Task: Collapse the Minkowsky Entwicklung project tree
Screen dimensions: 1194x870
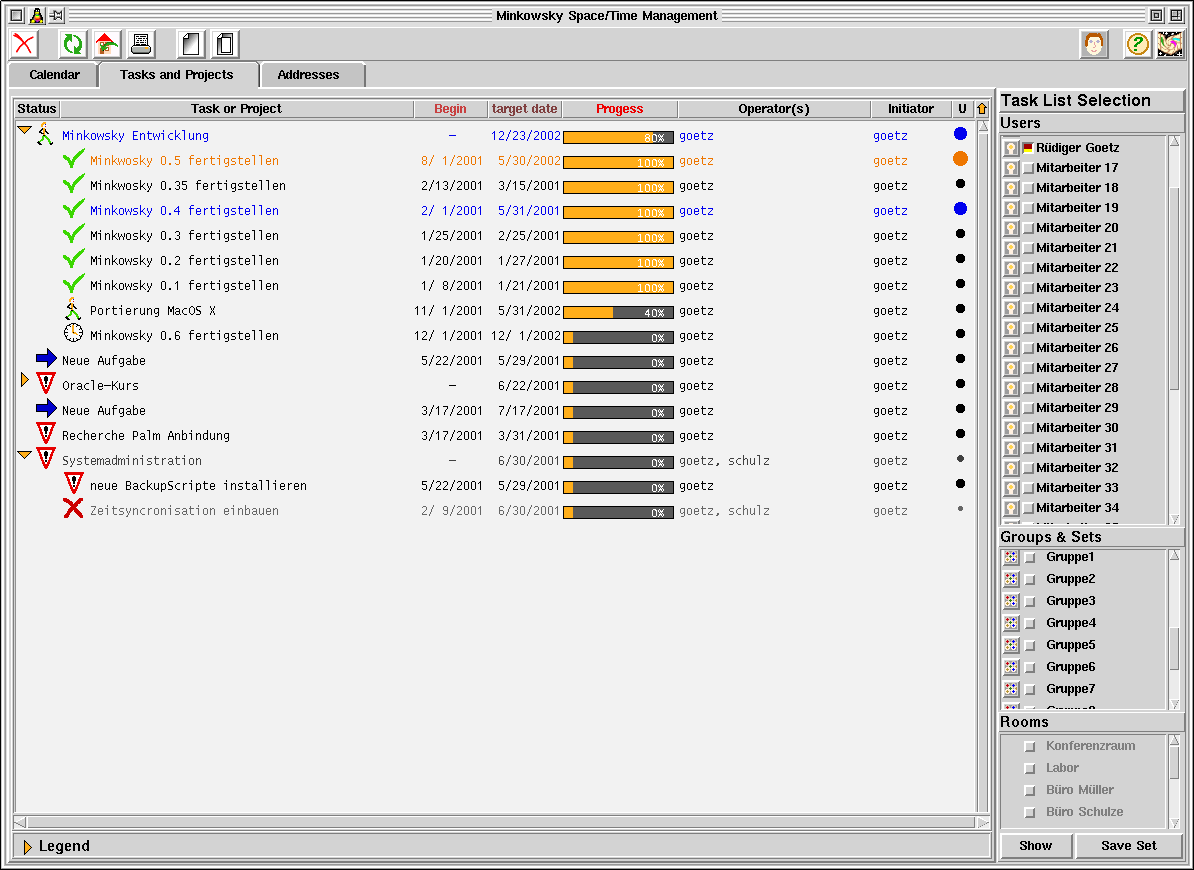Action: pos(24,130)
